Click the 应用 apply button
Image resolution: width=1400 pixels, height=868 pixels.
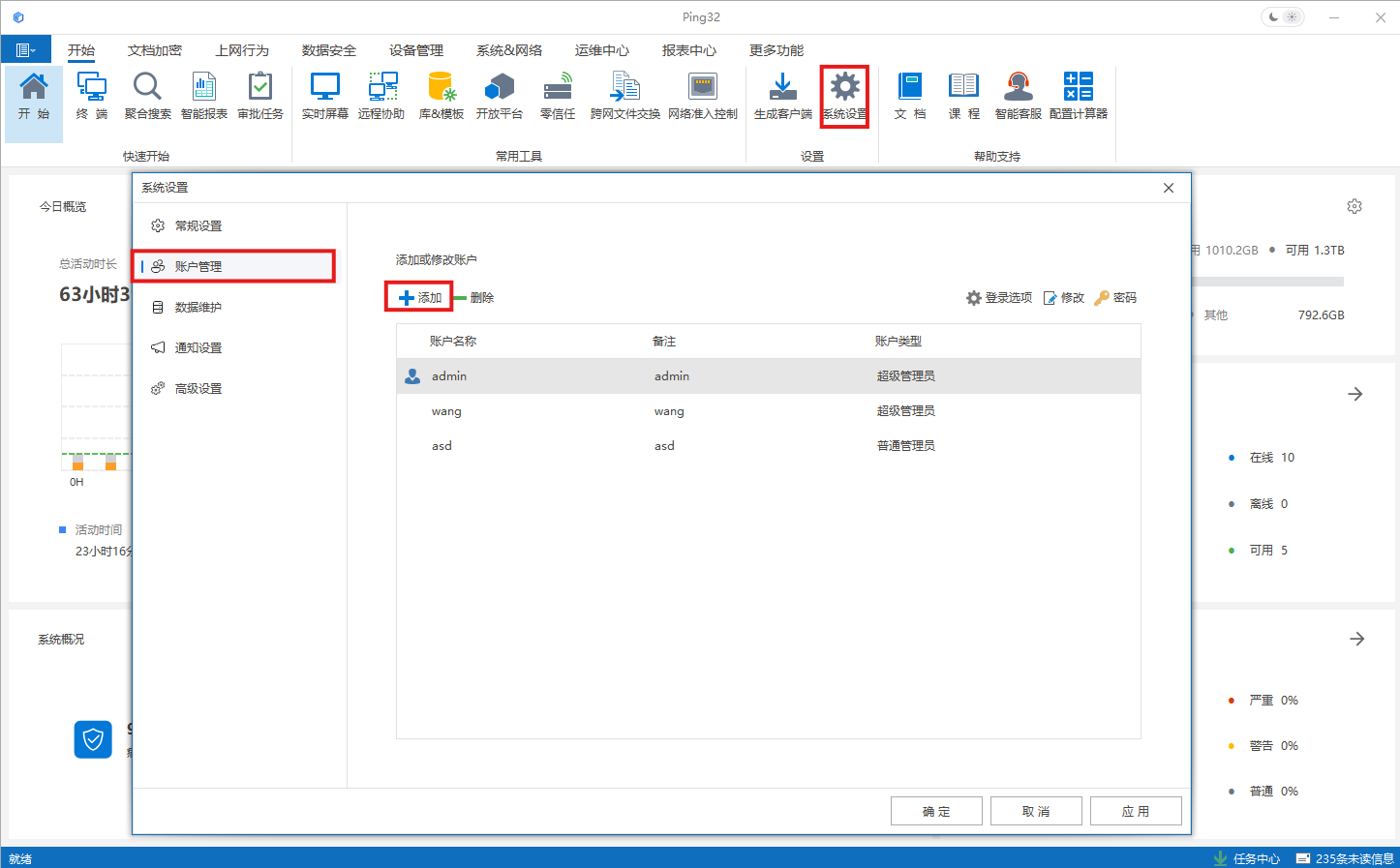(x=1136, y=810)
